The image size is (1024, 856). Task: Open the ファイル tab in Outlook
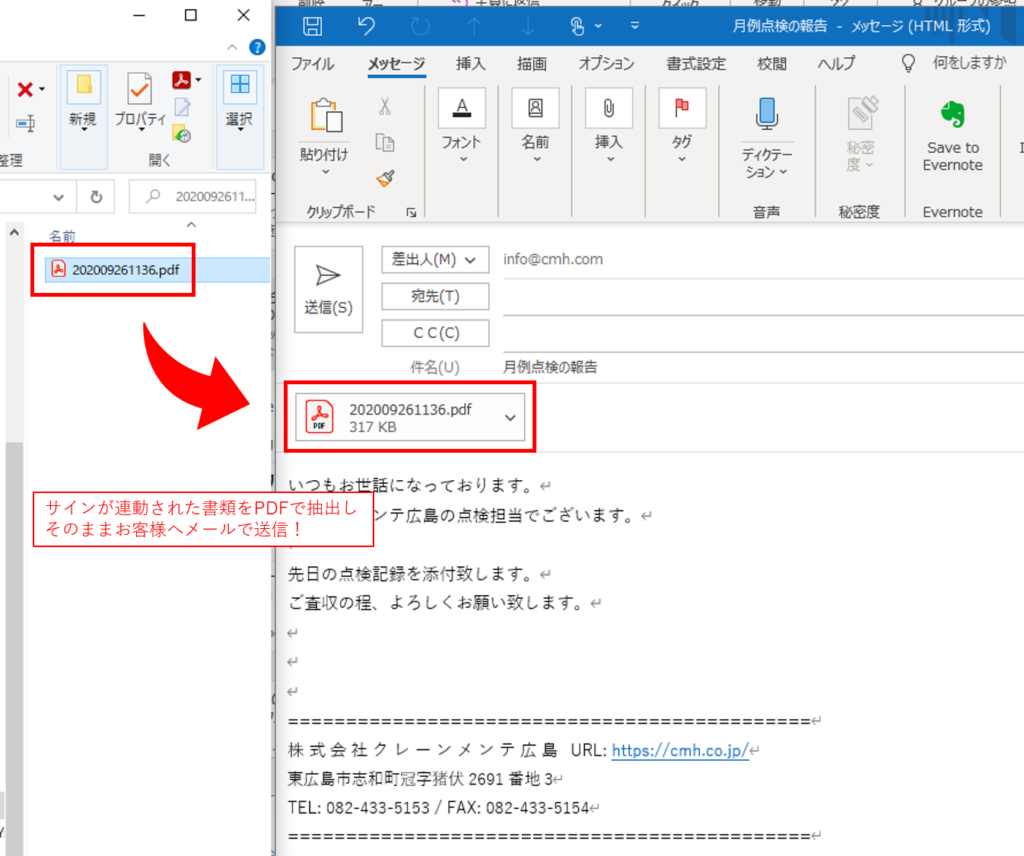[x=312, y=63]
